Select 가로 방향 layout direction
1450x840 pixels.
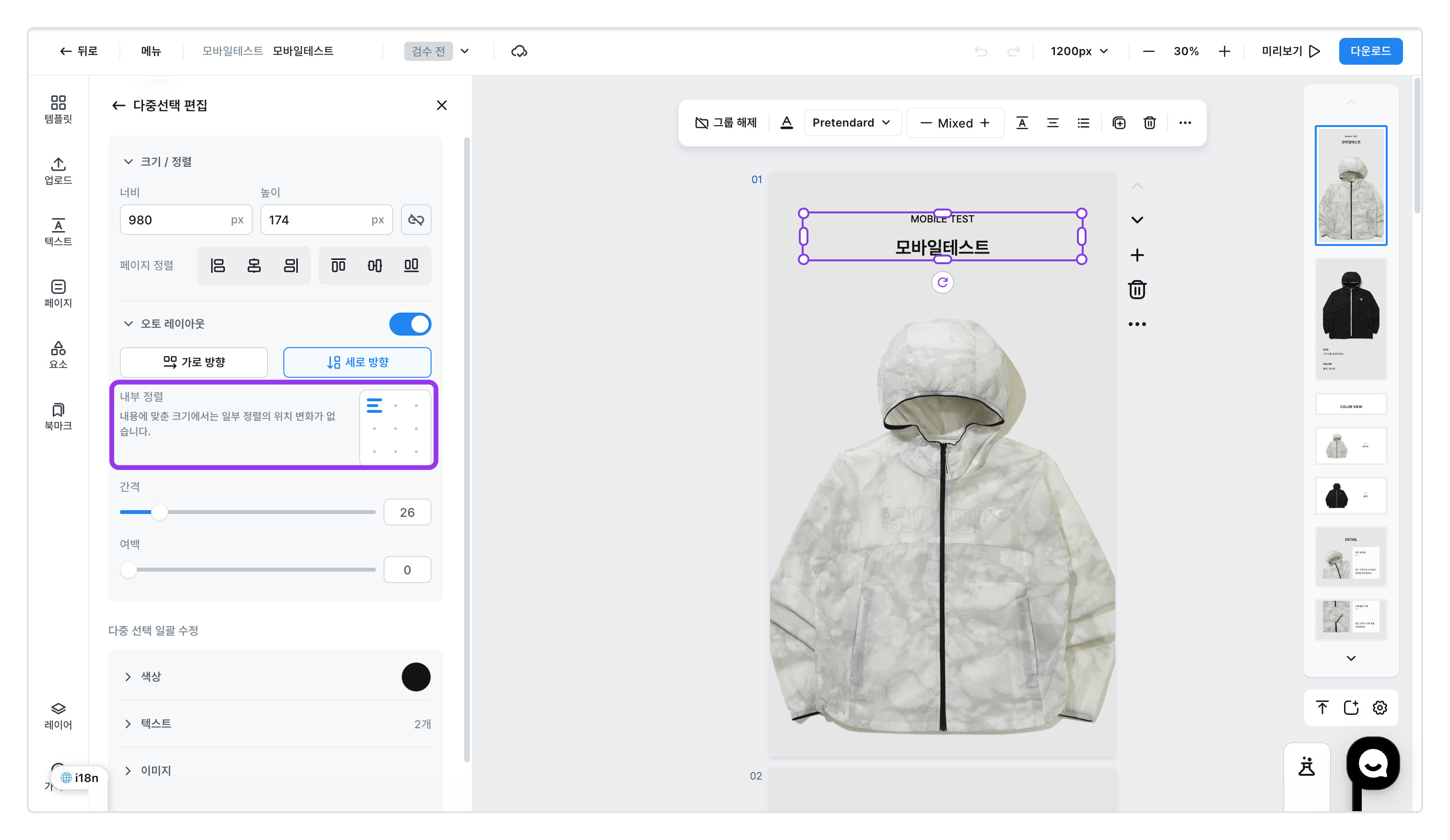click(x=193, y=362)
